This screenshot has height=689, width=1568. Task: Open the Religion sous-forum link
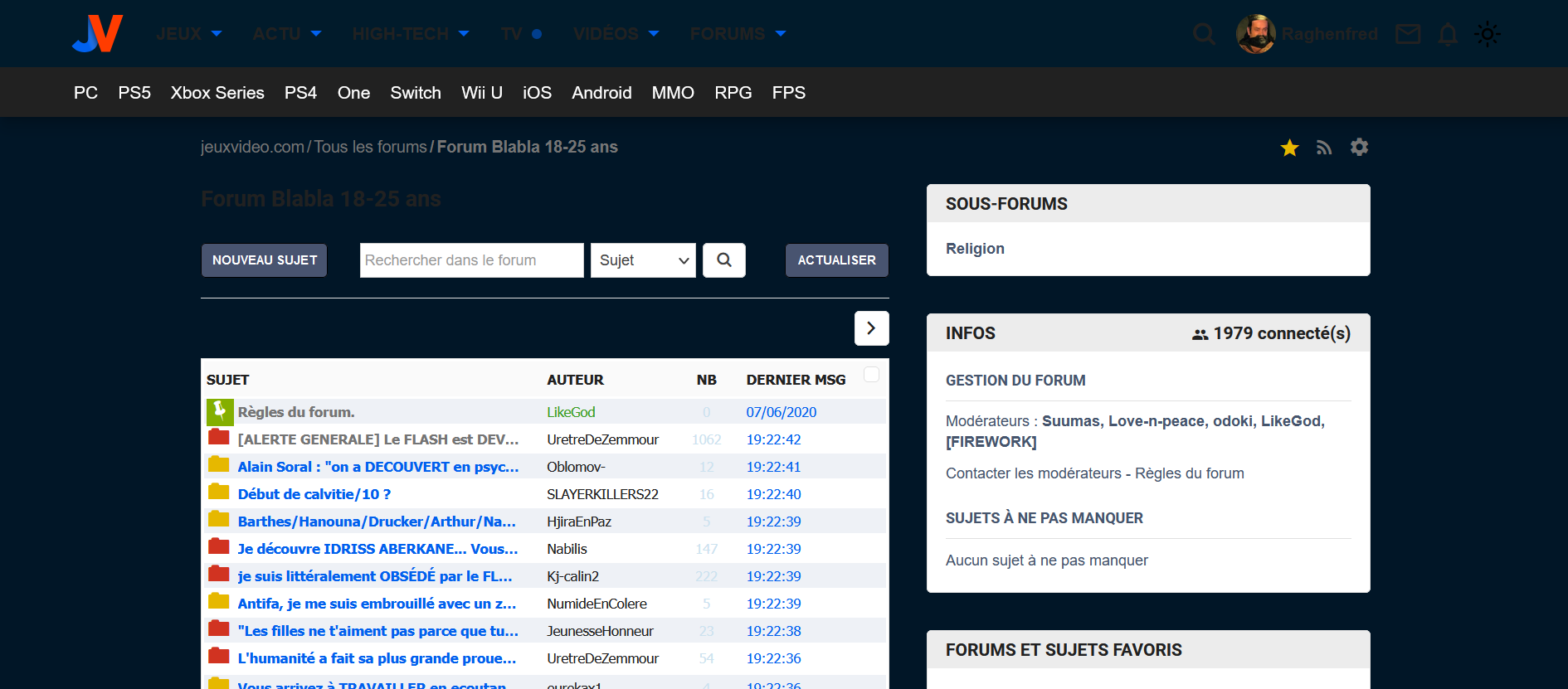(975, 249)
